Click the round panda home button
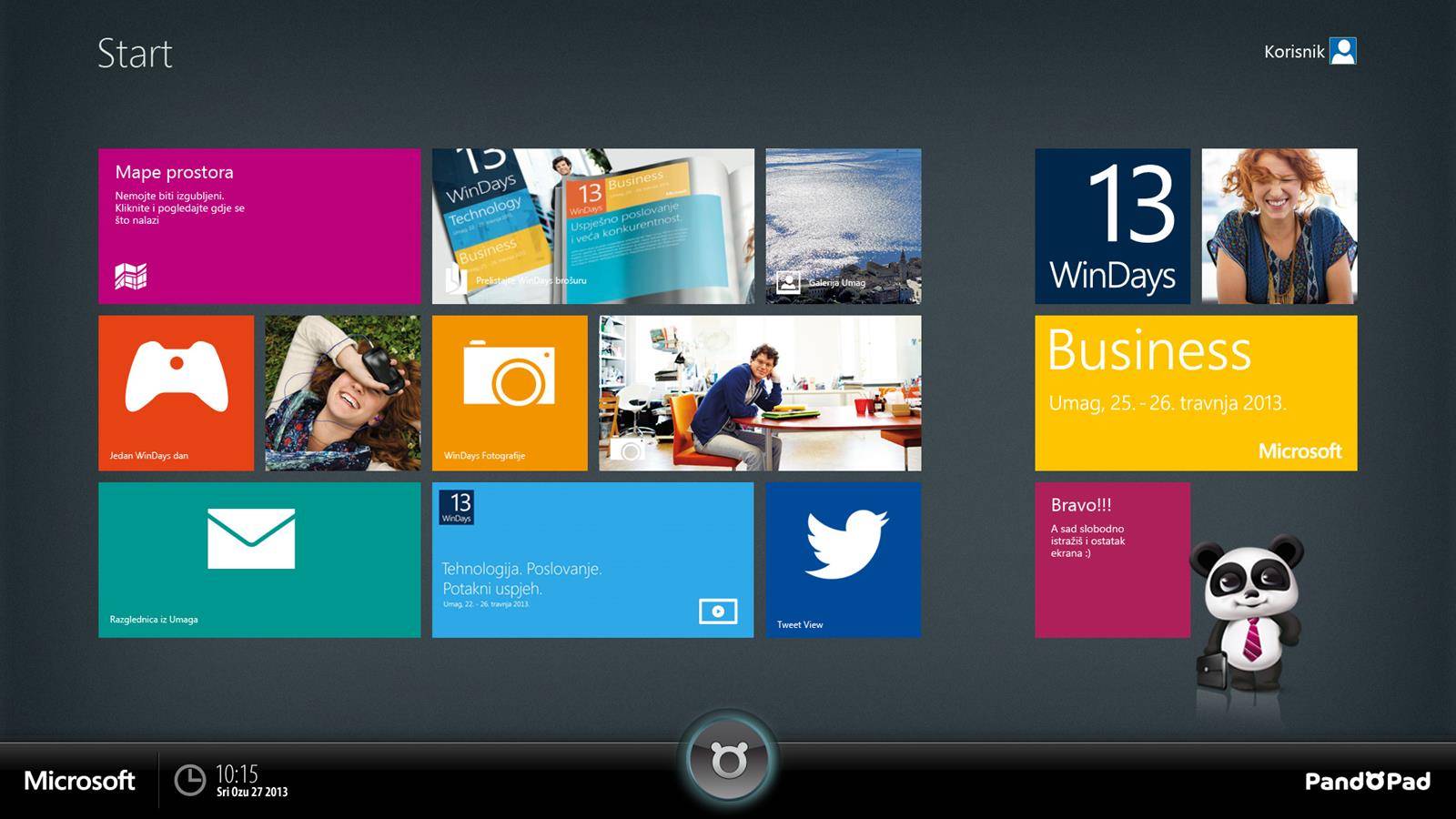 (728, 761)
